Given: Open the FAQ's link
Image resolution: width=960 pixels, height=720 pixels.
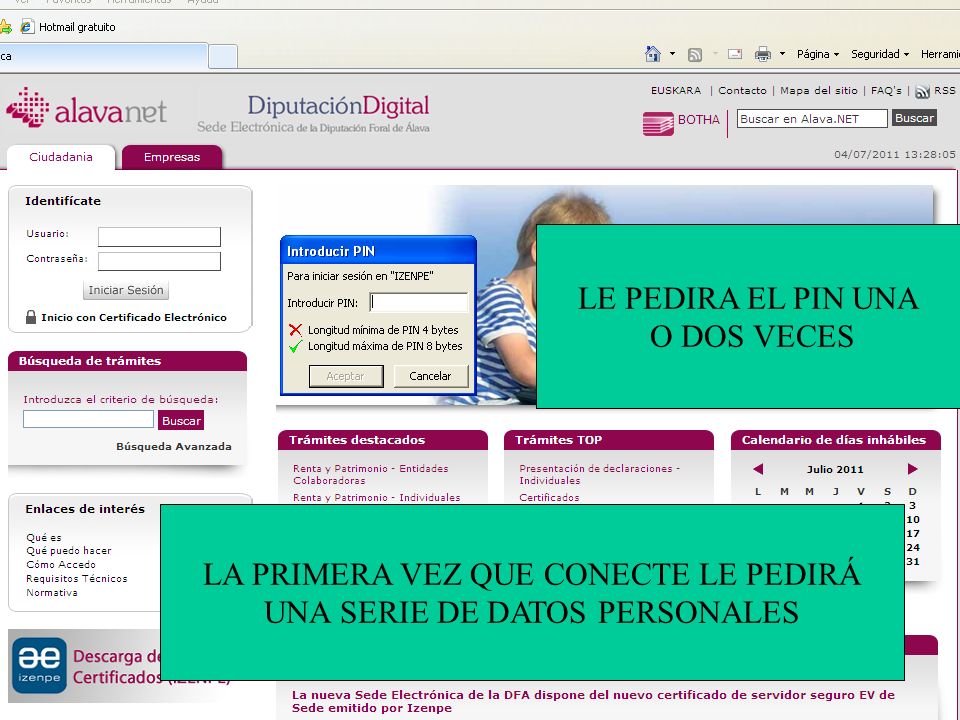Looking at the screenshot, I should (886, 91).
